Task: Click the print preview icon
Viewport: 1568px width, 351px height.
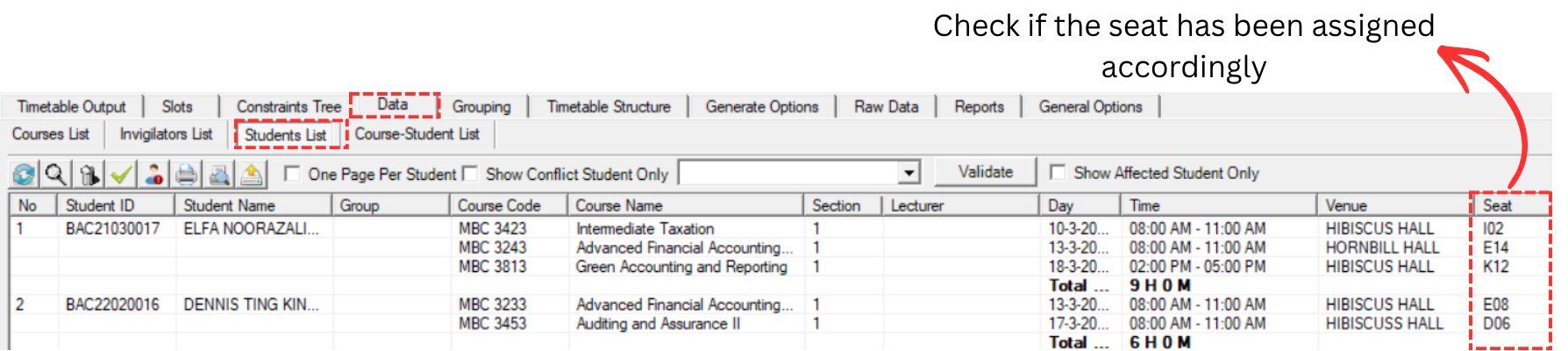Action: point(219,175)
